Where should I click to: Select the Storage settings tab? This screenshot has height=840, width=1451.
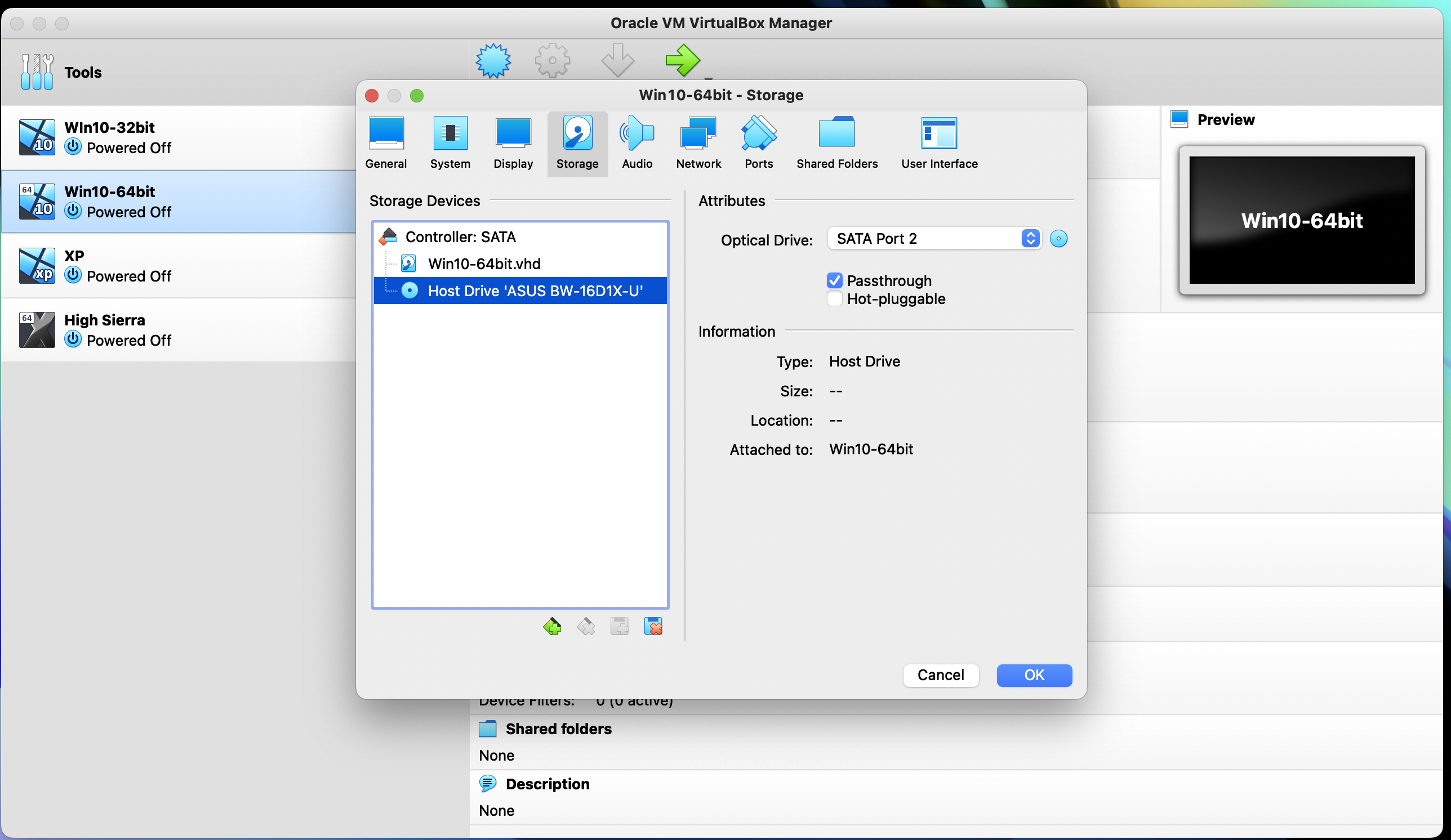point(577,143)
